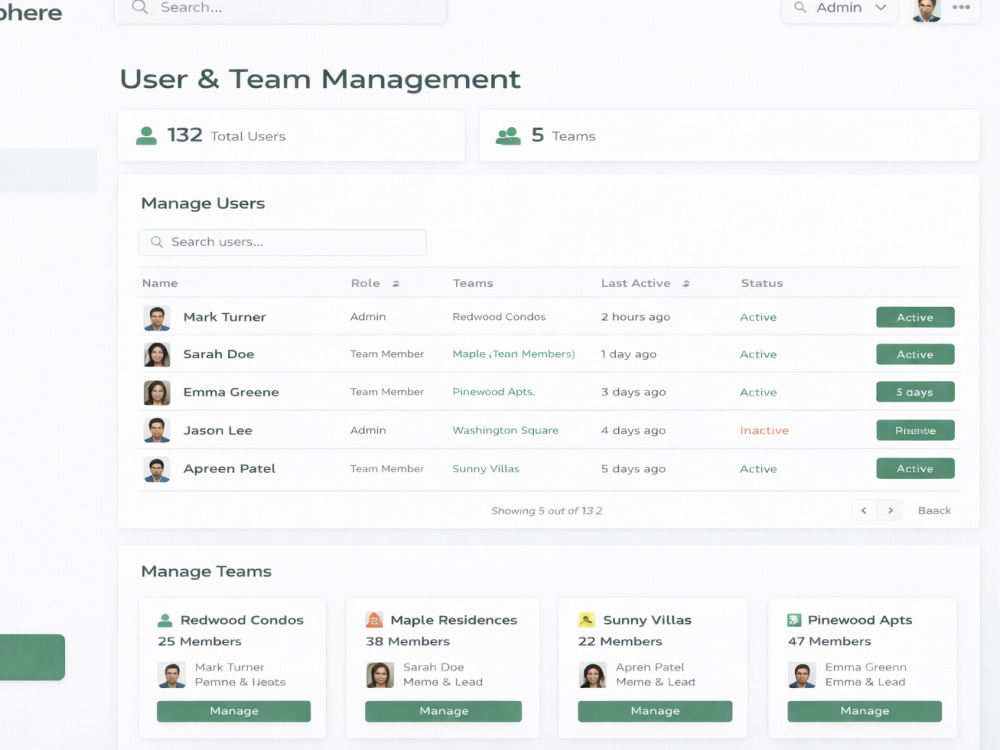The width and height of the screenshot is (1000, 750).
Task: Click the Baack pagination link
Action: [x=934, y=510]
